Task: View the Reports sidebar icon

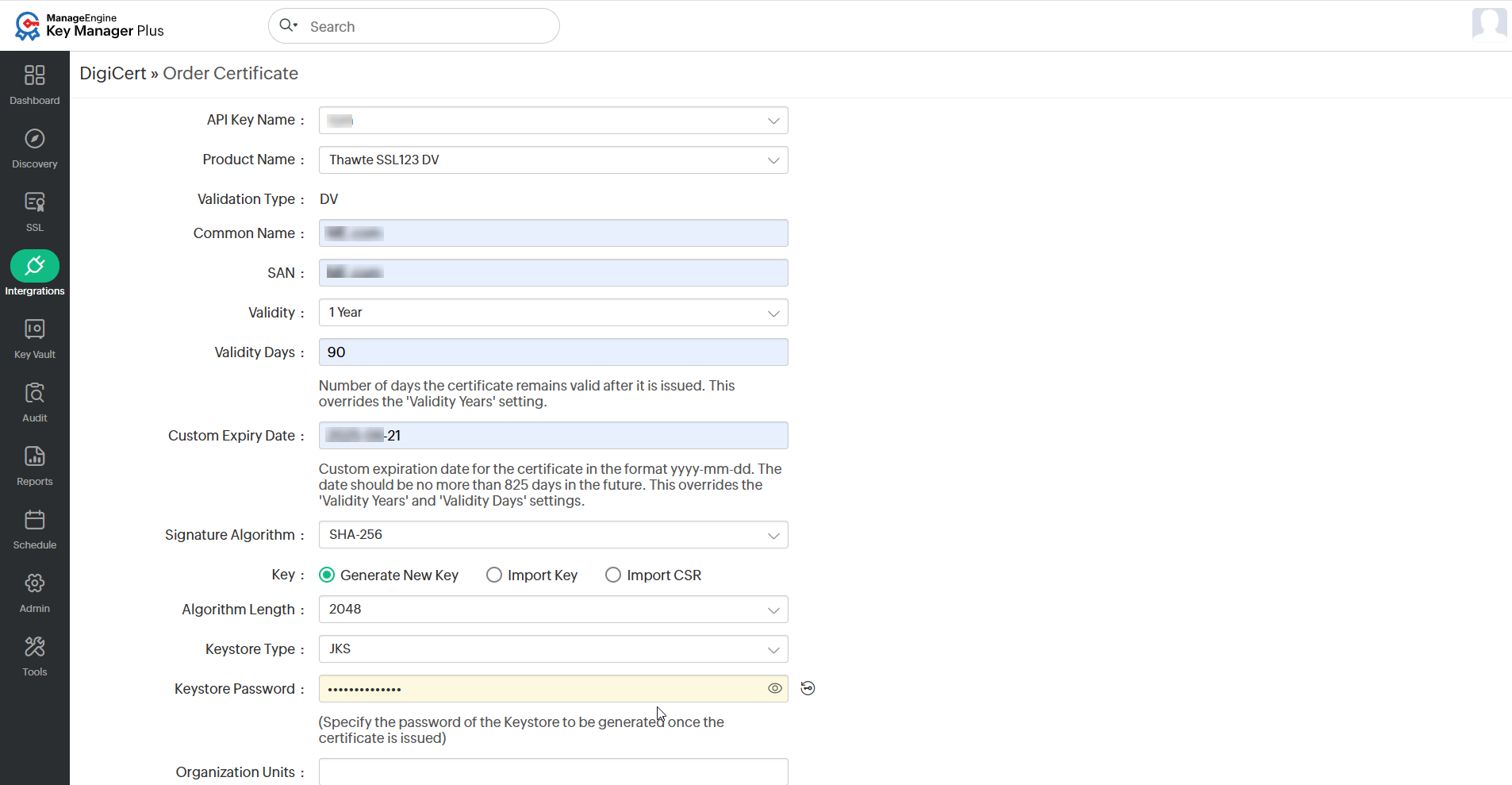Action: point(35,456)
